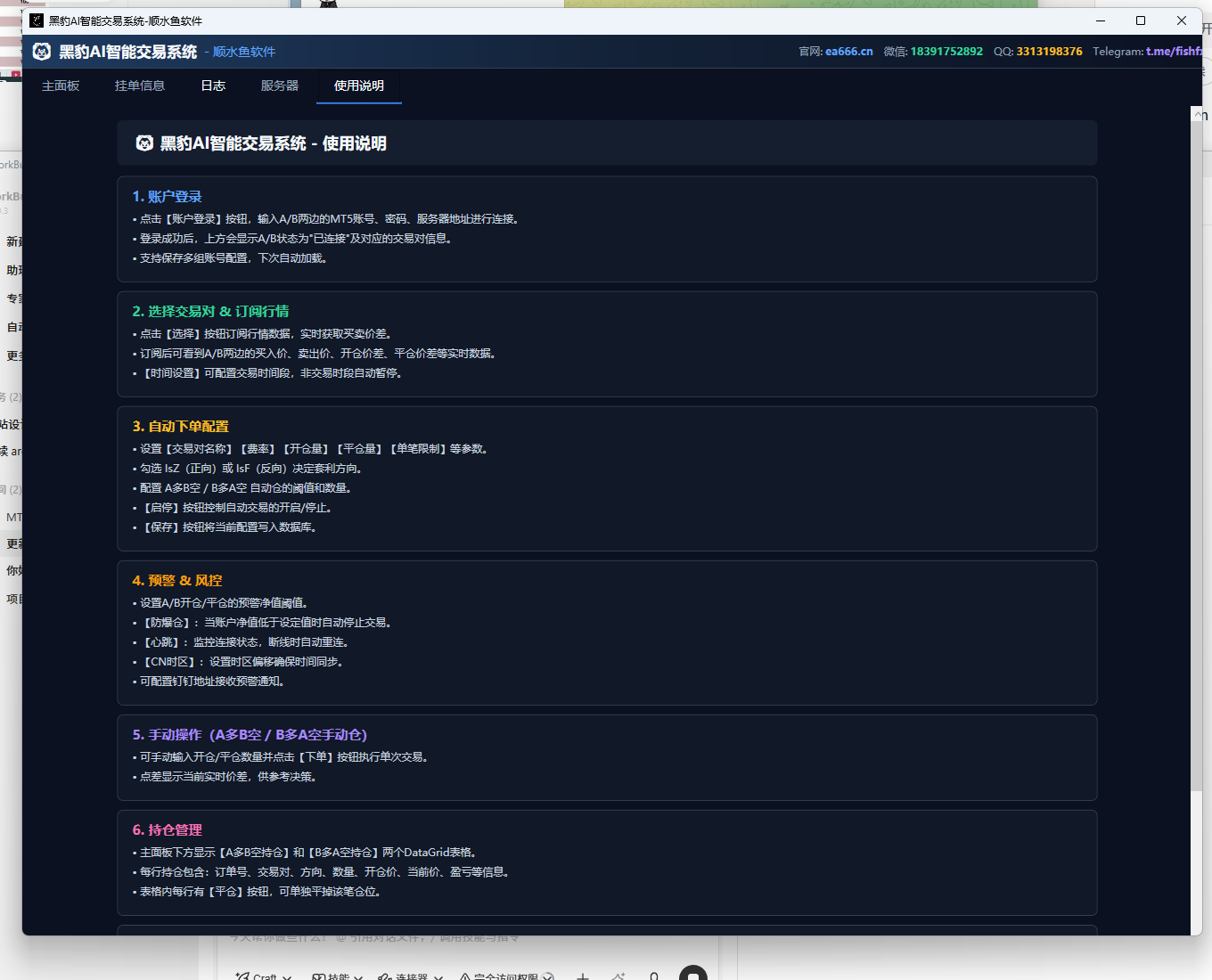
Task: Click the line 点差显示当前实时价差，供参考决策
Action: click(x=226, y=777)
